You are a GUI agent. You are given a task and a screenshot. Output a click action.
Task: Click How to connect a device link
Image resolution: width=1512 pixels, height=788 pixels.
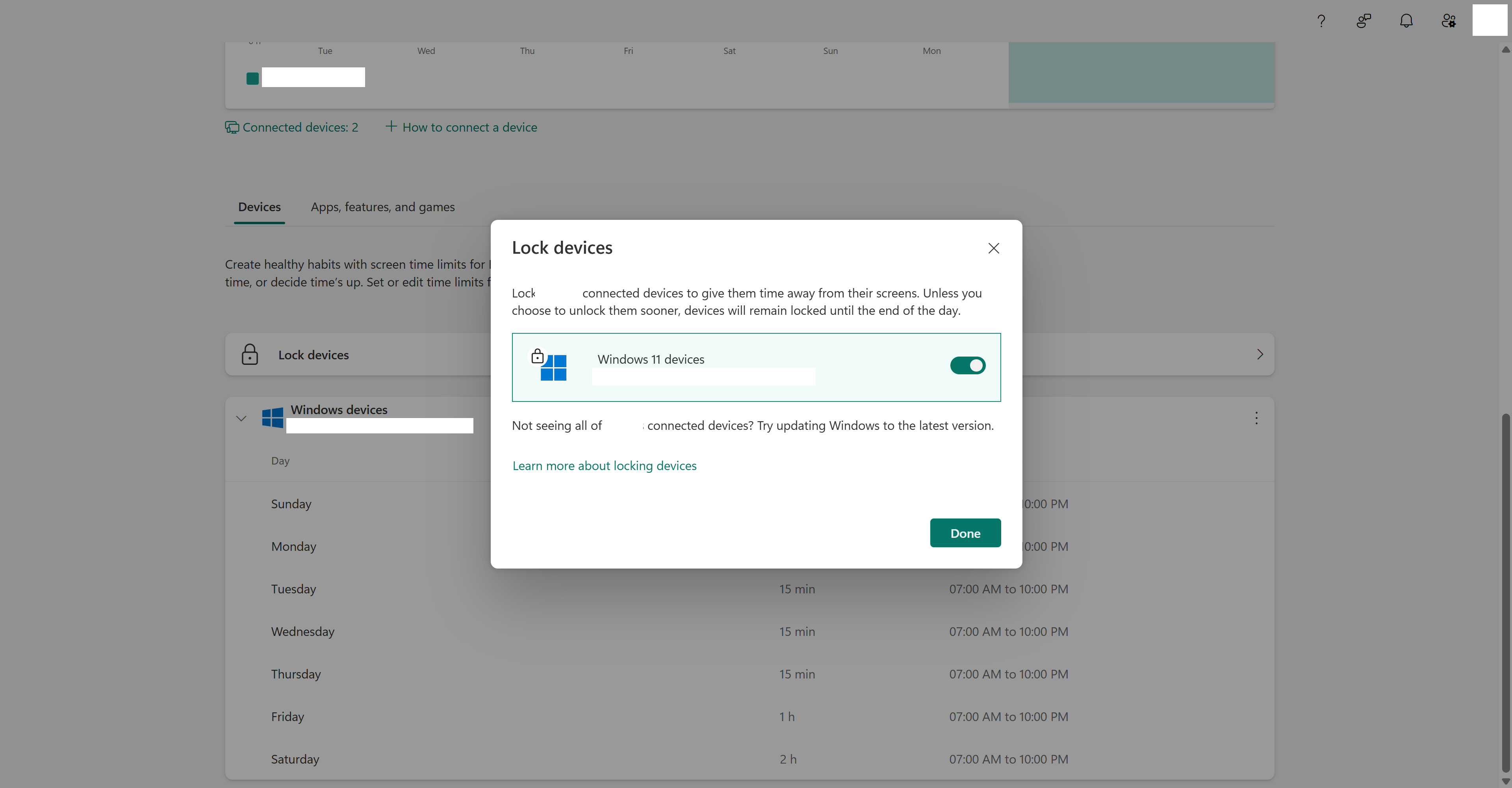tap(469, 127)
